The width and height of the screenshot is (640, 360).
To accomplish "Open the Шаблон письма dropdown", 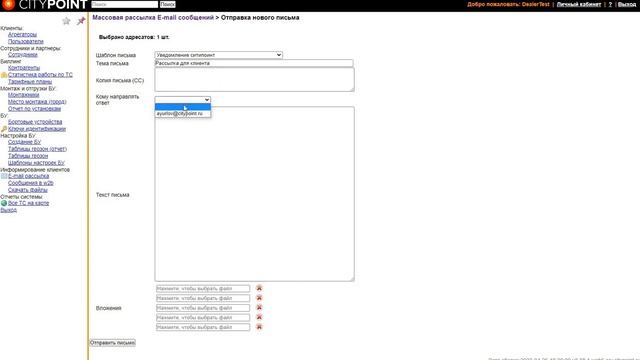I will click(x=218, y=55).
